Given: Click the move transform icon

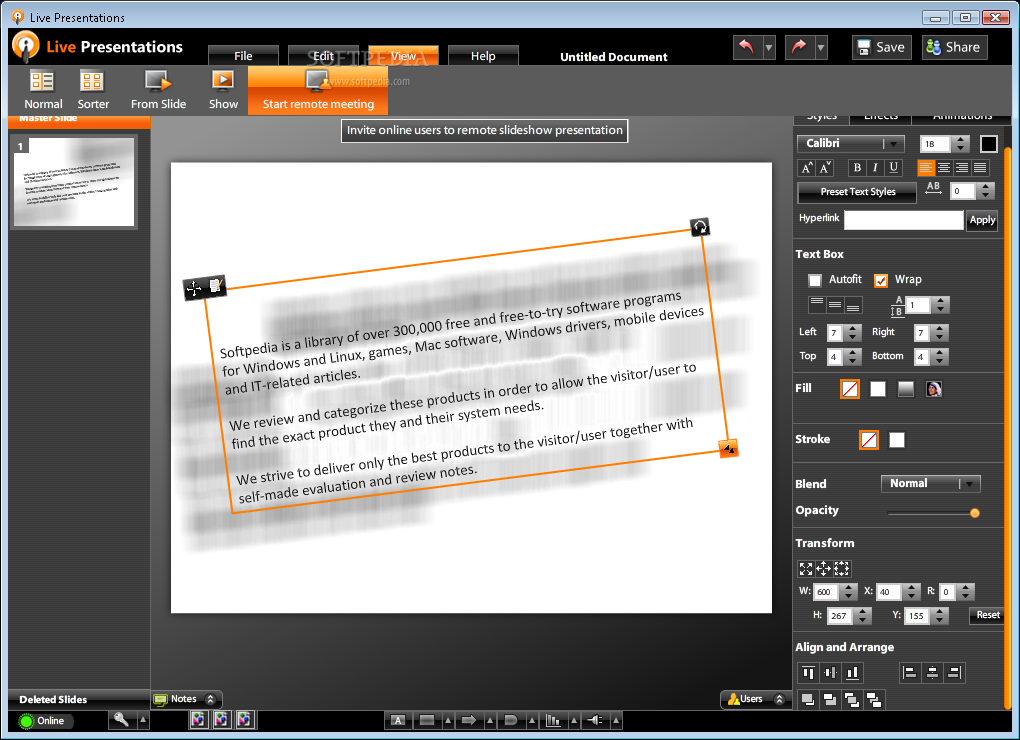Looking at the screenshot, I should 824,569.
